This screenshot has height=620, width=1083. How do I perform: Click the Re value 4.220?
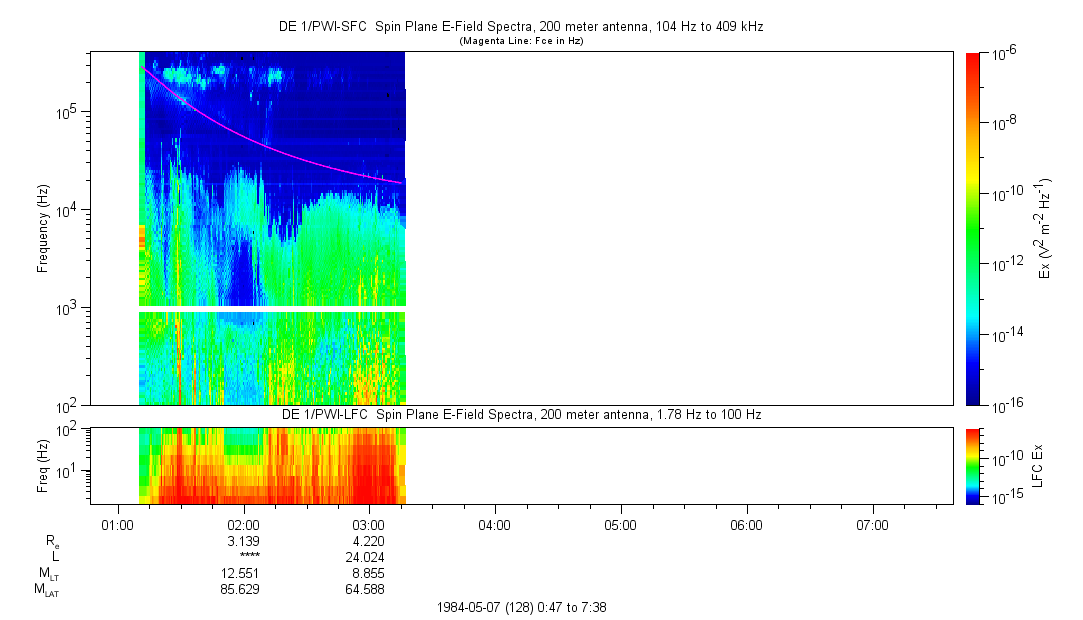pos(369,541)
